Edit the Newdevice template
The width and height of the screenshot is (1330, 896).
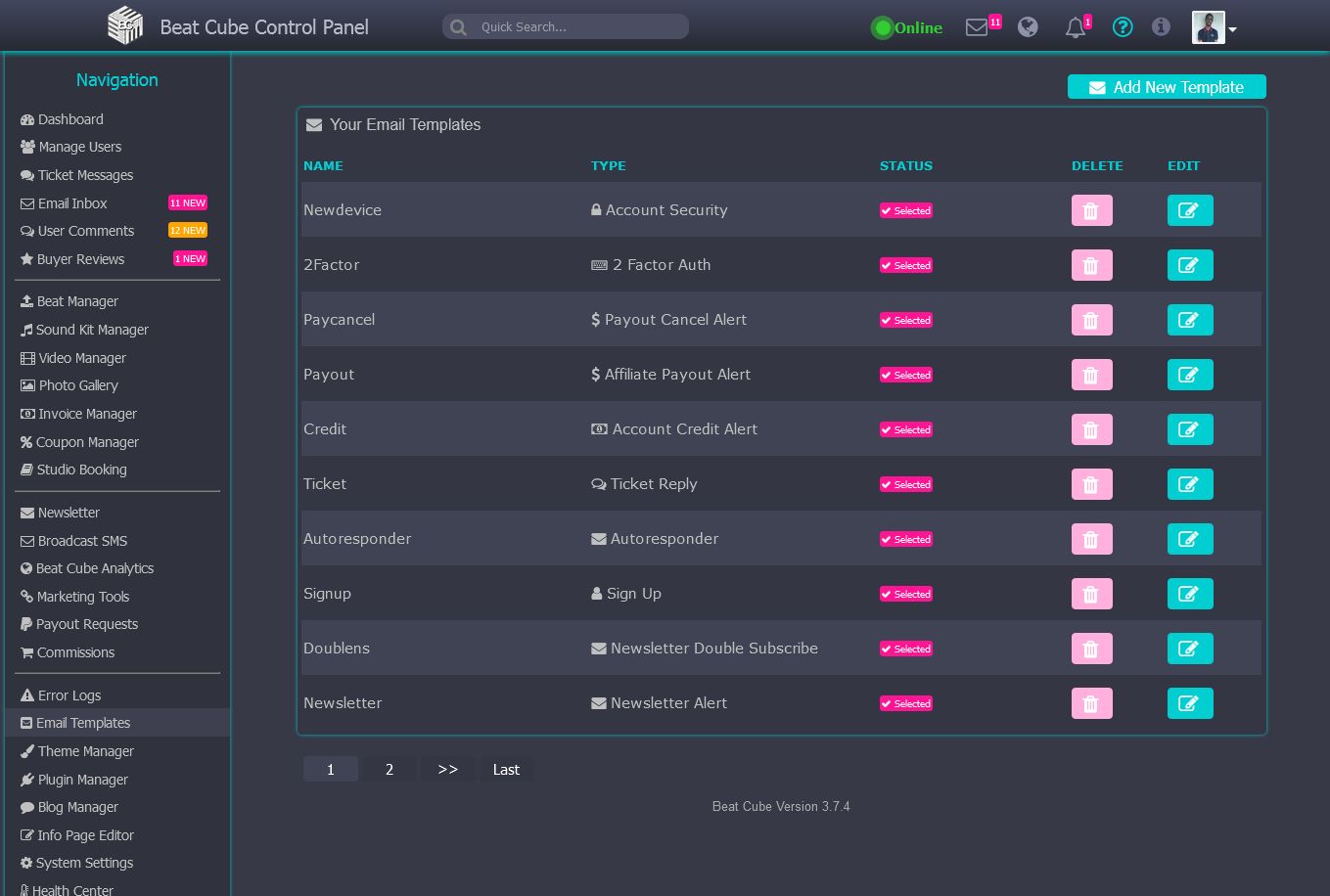point(1190,210)
